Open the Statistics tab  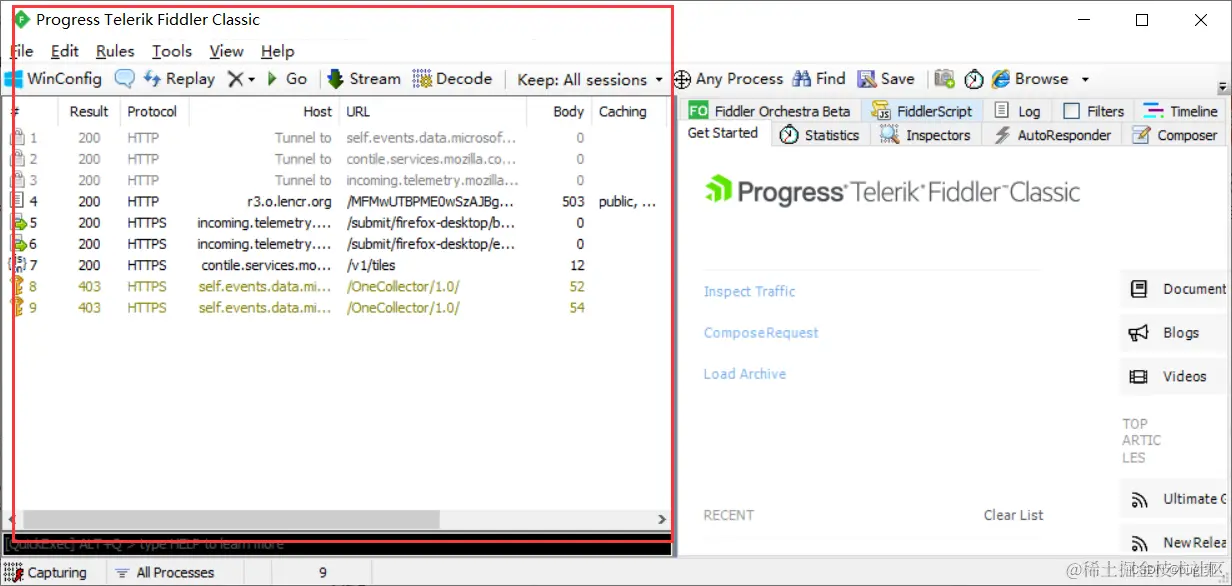tap(819, 135)
